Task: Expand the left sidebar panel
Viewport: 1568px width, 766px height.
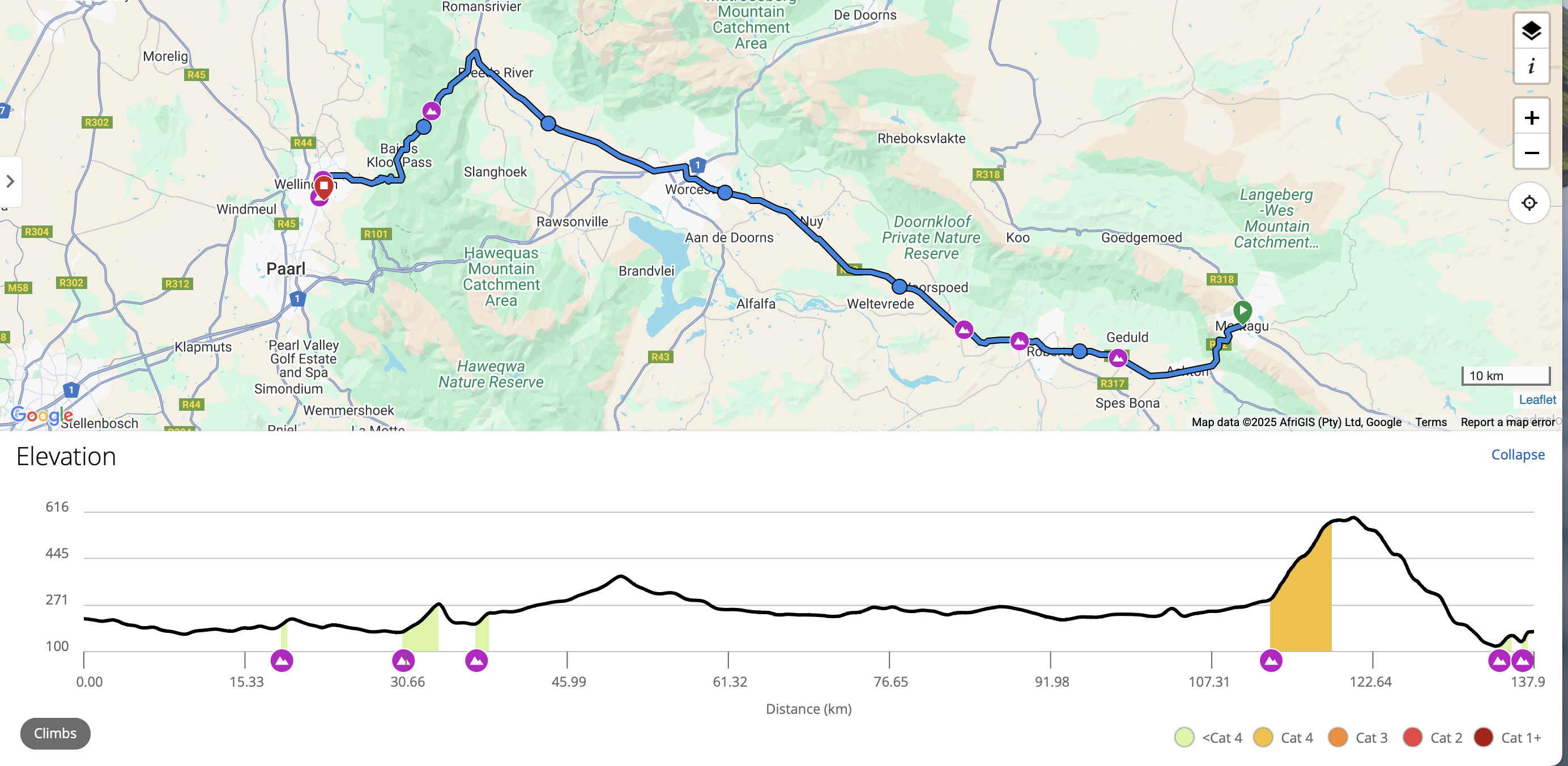Action: (x=10, y=181)
